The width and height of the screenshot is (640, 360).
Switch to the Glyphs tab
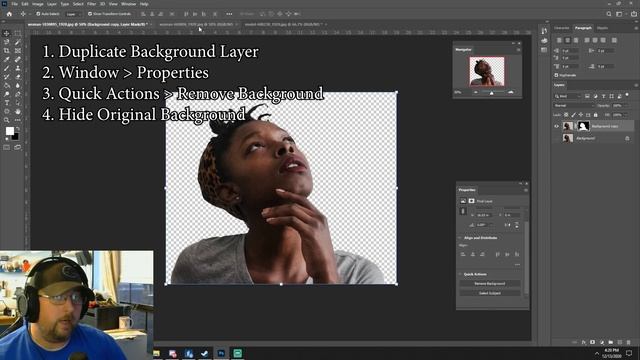[x=602, y=28]
